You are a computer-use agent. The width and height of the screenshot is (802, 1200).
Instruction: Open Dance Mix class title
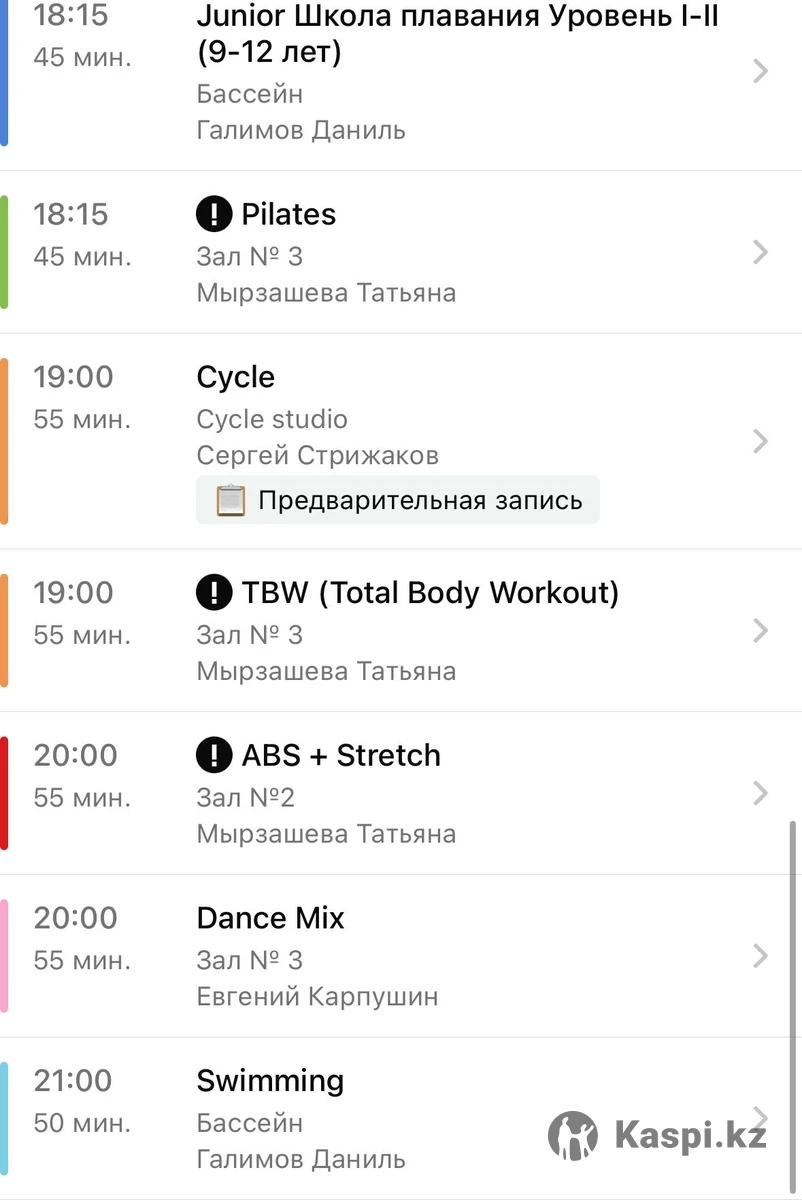[x=270, y=918]
